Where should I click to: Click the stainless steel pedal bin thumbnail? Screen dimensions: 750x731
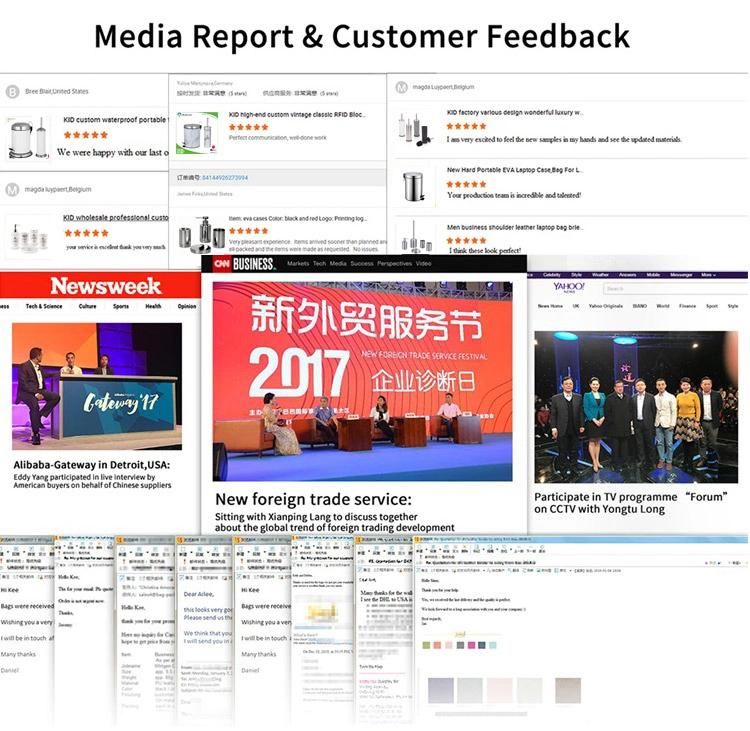414,187
